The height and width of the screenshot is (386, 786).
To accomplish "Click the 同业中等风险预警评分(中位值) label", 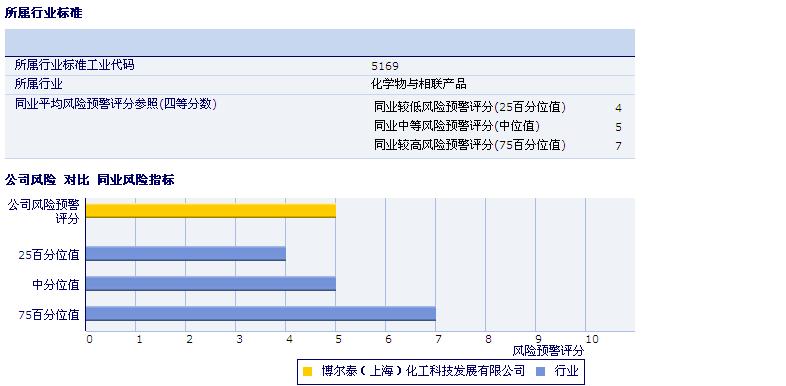I will 457,126.
